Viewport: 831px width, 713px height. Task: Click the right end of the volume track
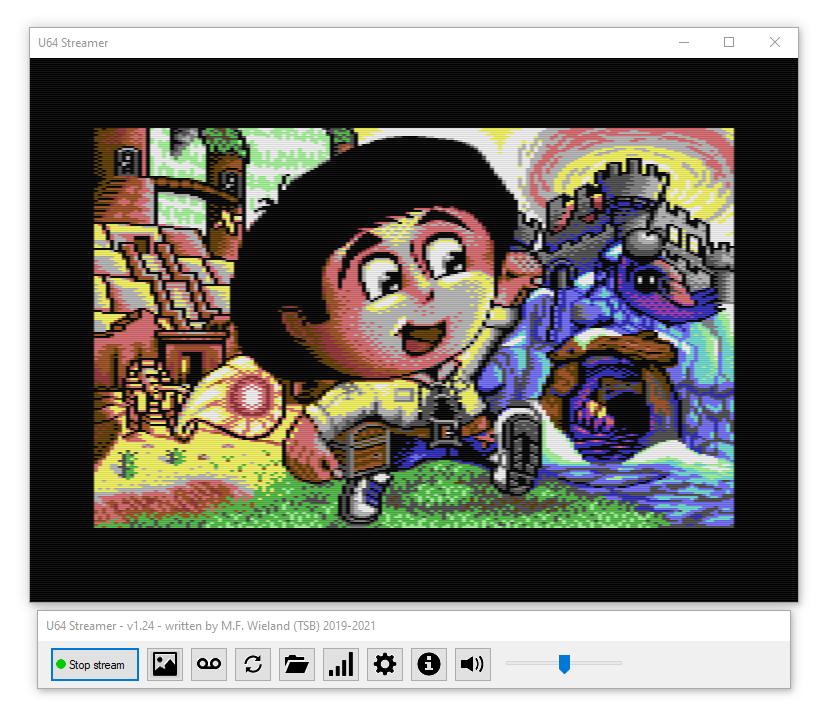(x=619, y=663)
